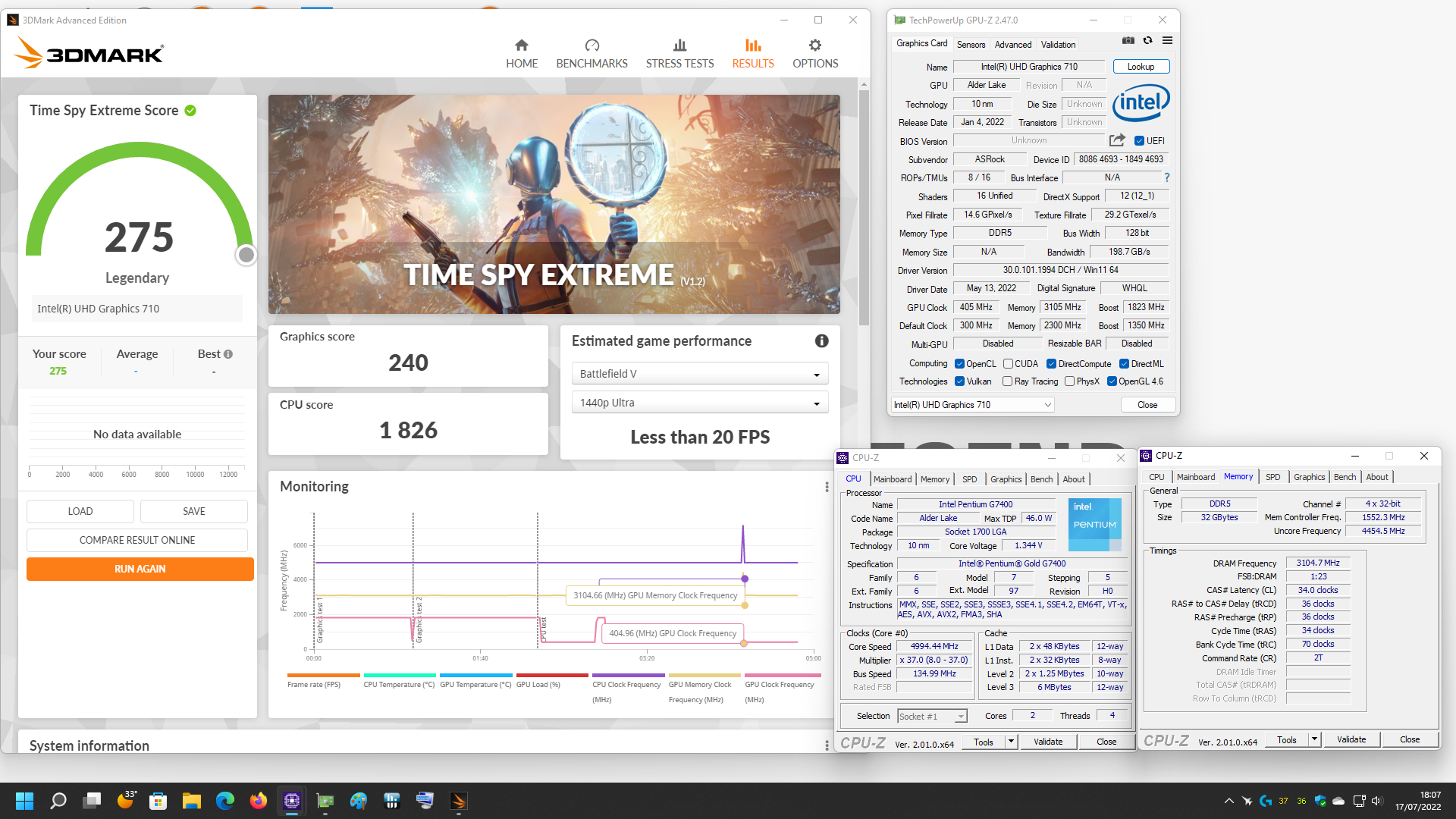The height and width of the screenshot is (819, 1456).
Task: Click the LOAD button in 3DMark
Action: [x=80, y=511]
